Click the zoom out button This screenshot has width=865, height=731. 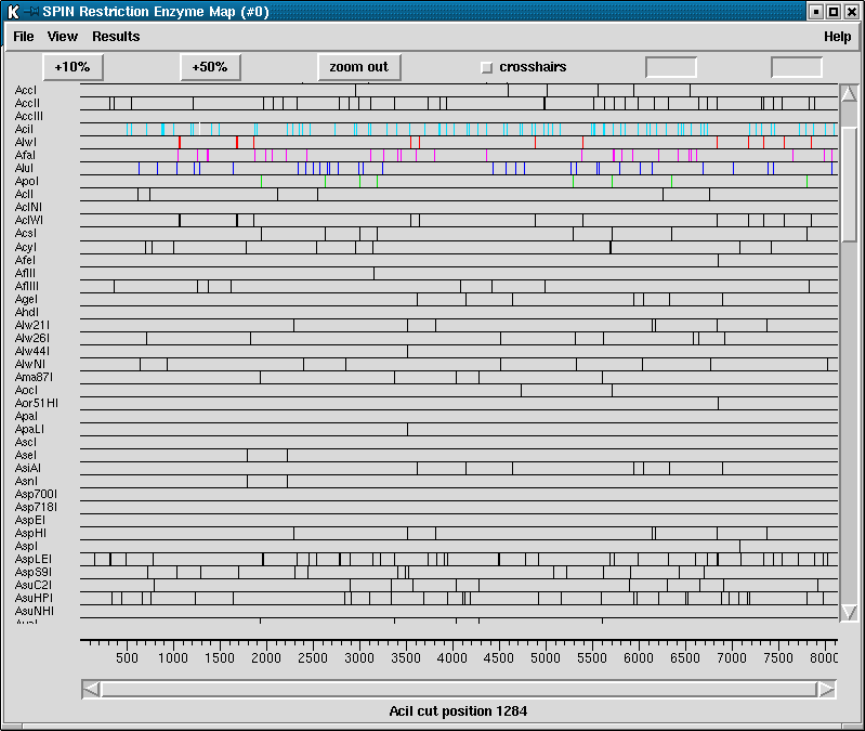(x=358, y=67)
